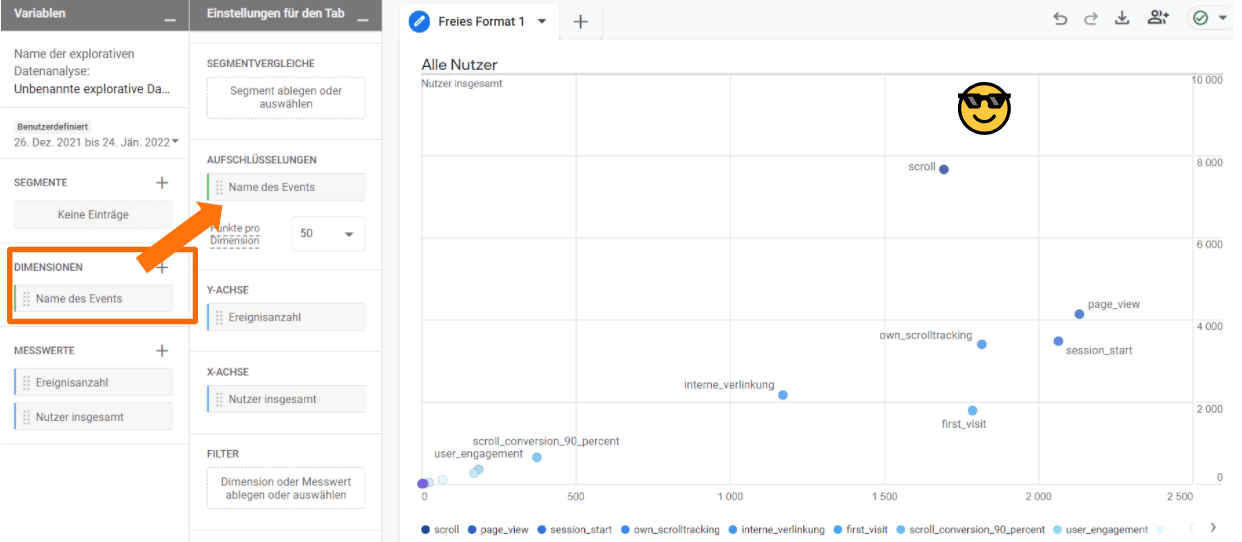Click the redo arrow icon
The image size is (1242, 542).
pyautogui.click(x=1091, y=19)
